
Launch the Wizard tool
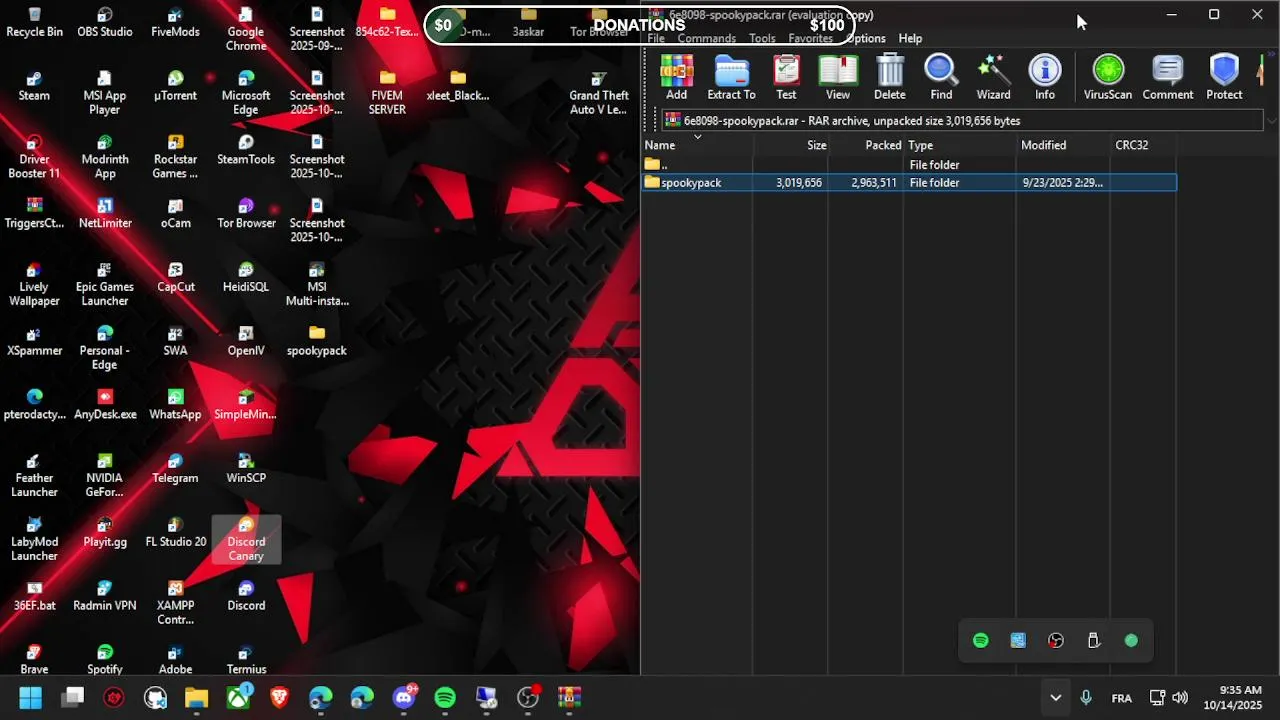993,78
